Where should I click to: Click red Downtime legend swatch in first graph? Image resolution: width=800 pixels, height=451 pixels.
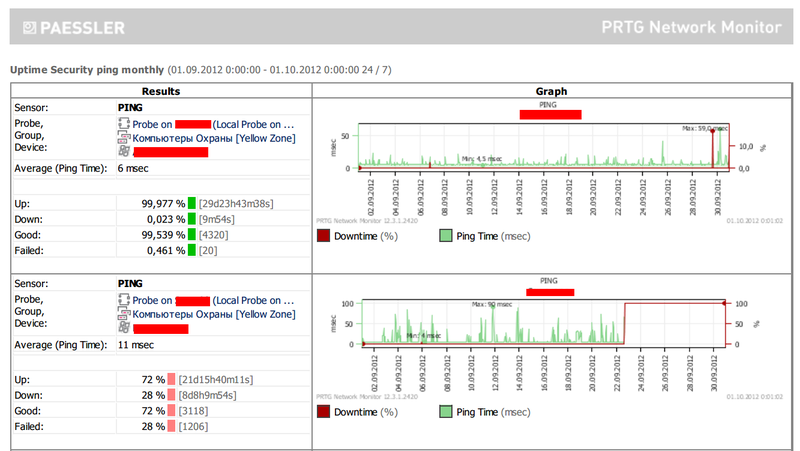point(323,236)
